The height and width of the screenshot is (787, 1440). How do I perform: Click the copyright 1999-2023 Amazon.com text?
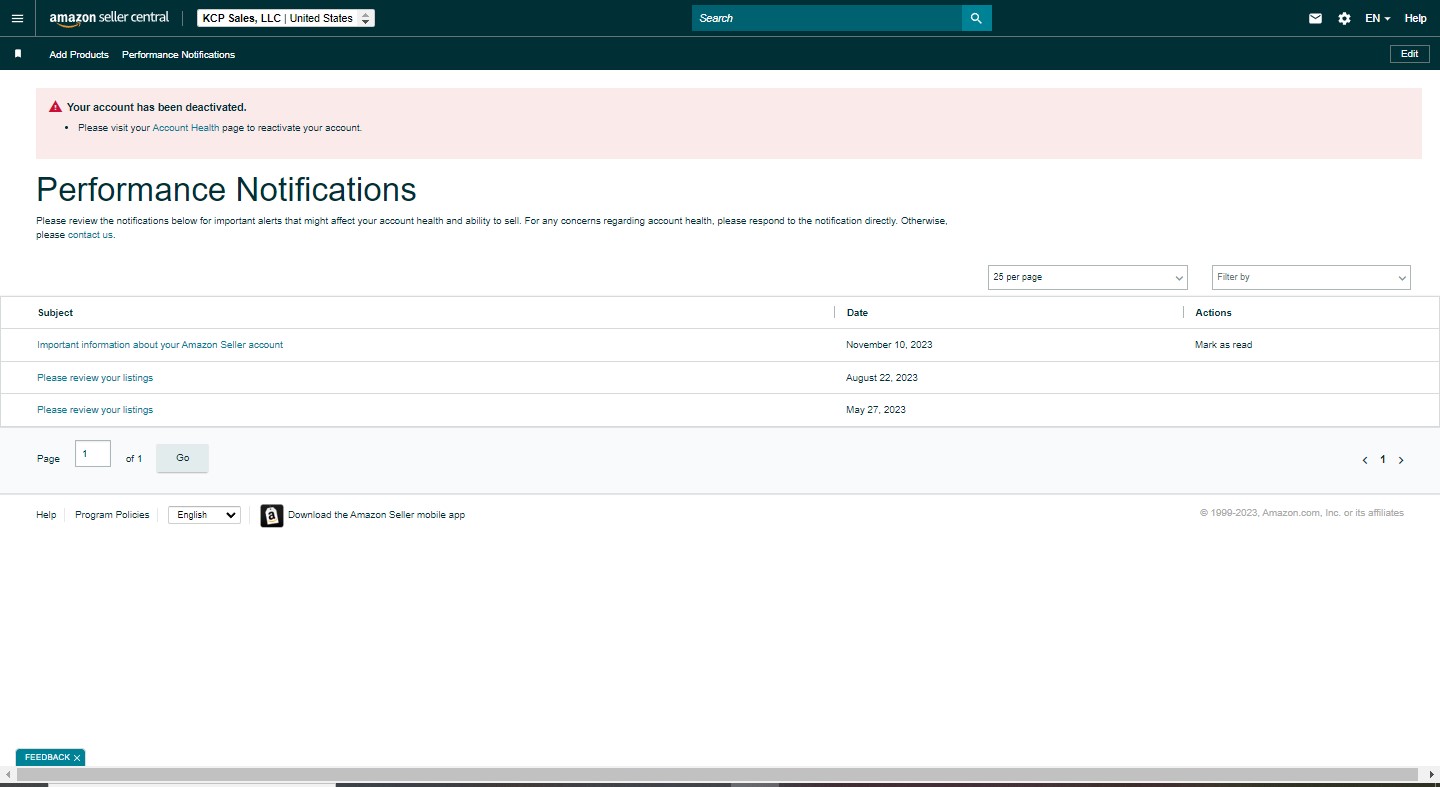[1302, 513]
